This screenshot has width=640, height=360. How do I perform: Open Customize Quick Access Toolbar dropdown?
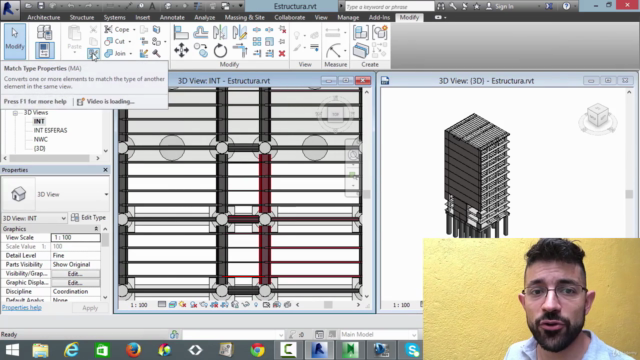241,6
